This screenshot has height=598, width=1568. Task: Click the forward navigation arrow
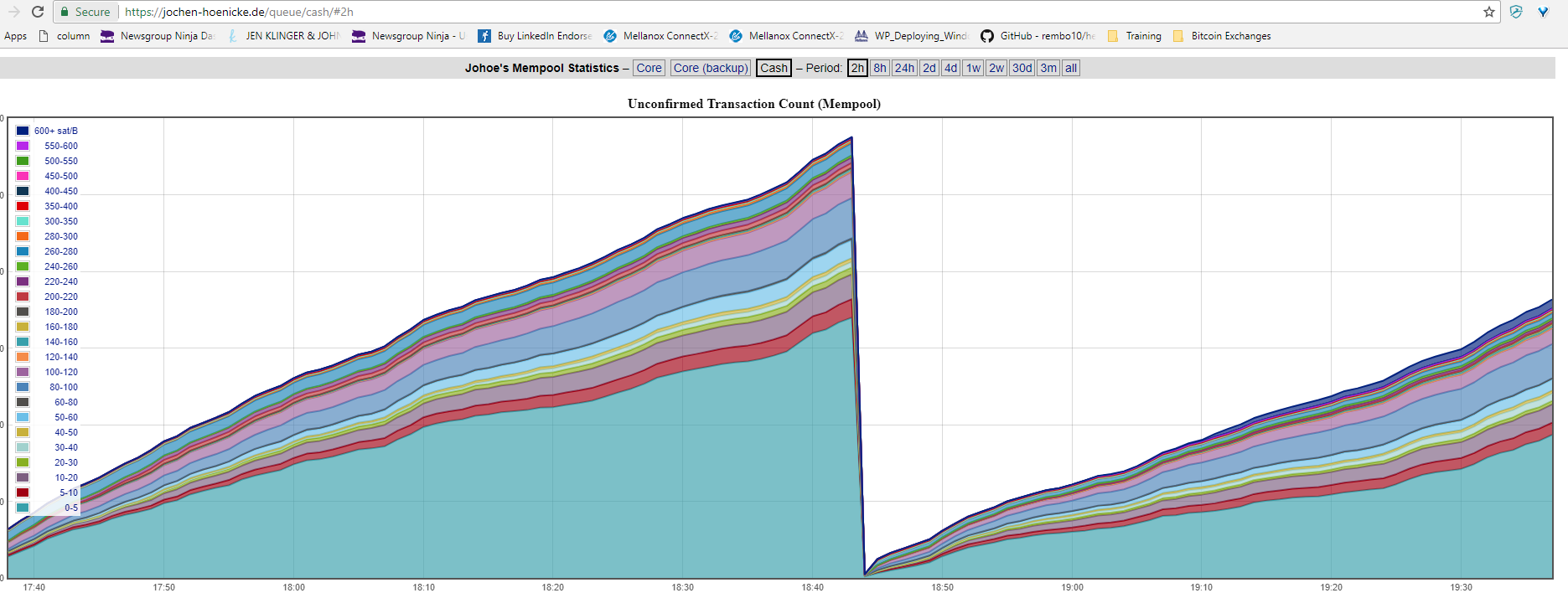click(x=13, y=12)
